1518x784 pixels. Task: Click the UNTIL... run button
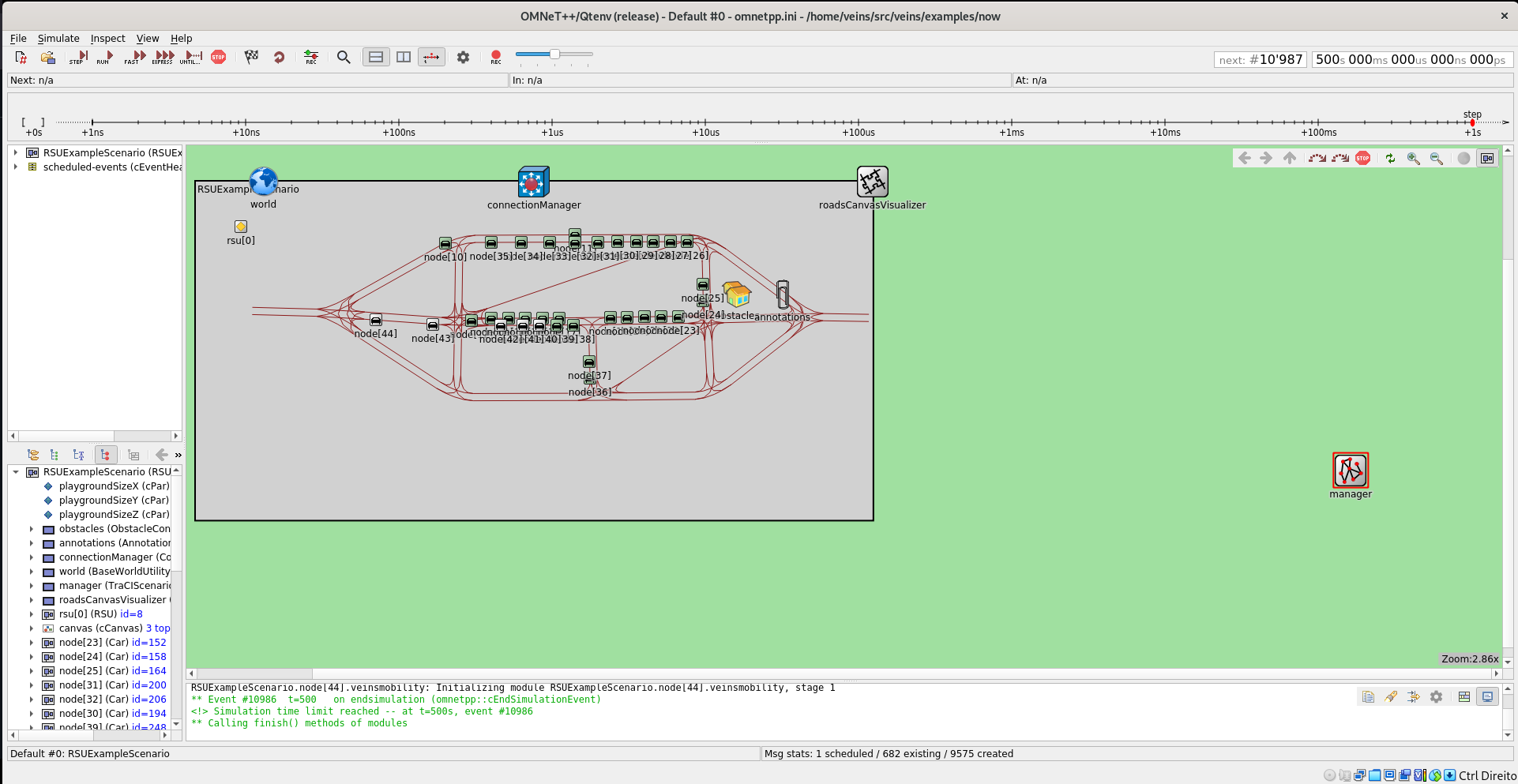point(190,57)
